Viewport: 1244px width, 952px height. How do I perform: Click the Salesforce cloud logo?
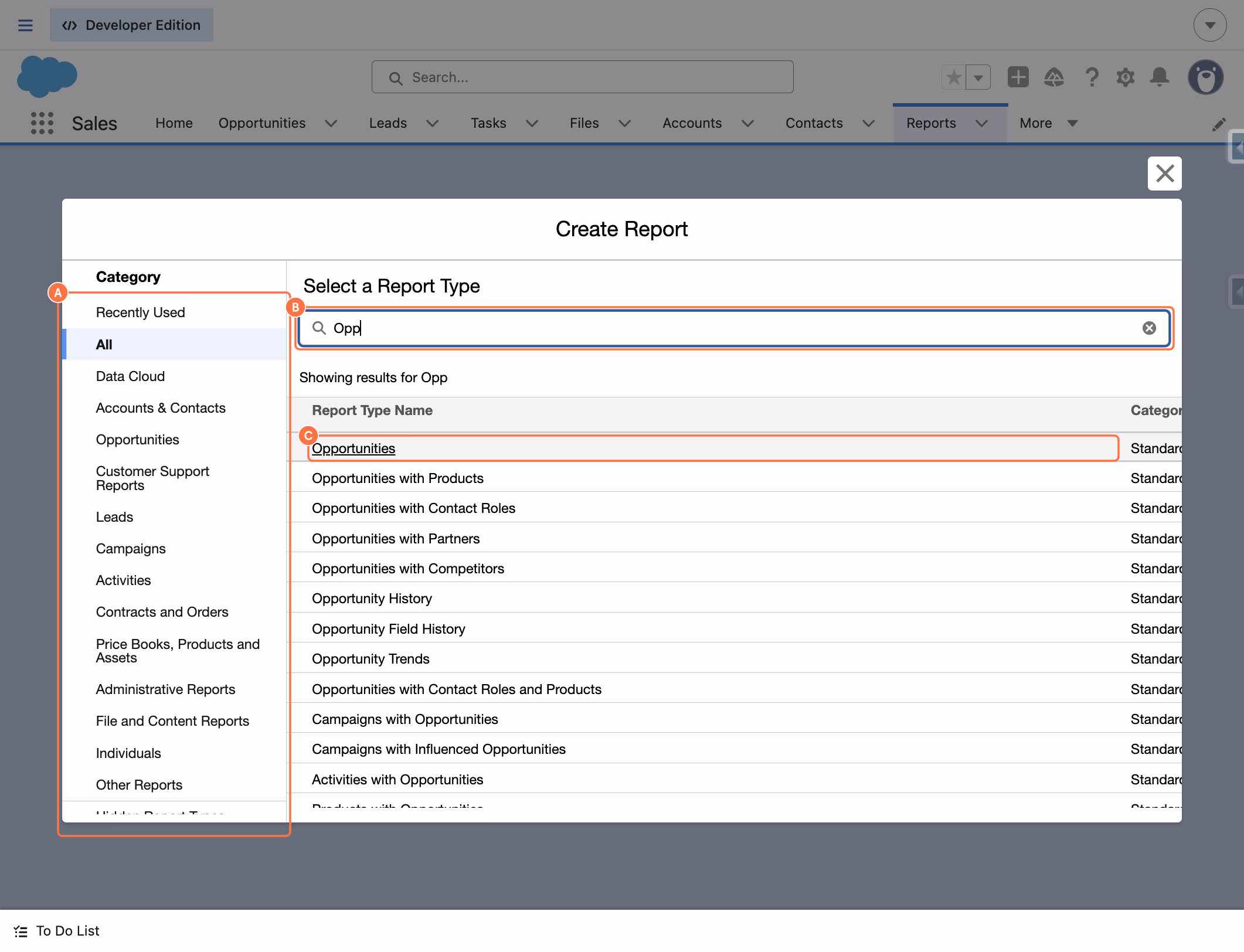click(47, 76)
